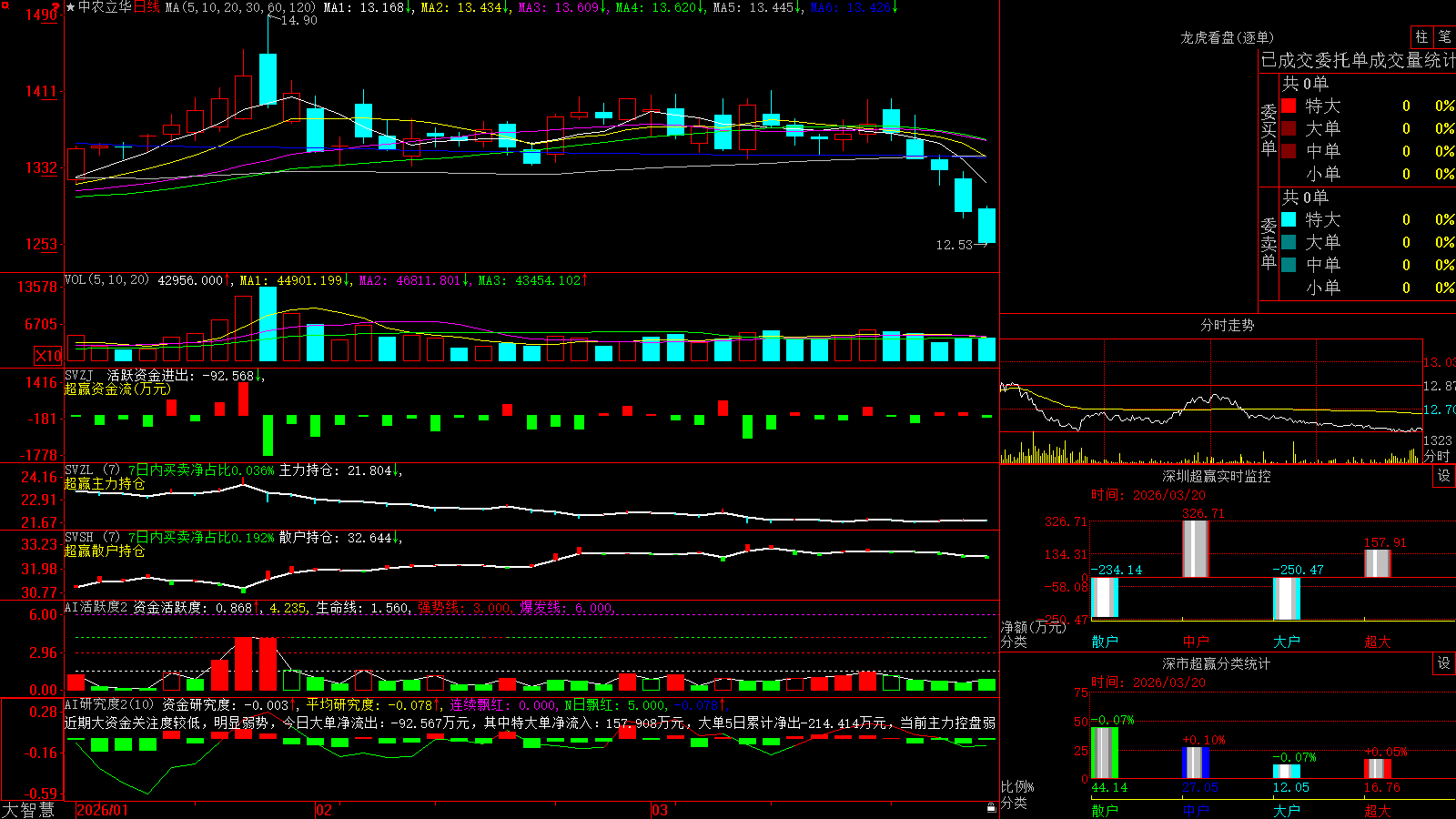Click the 超赢散户持仓 indicator label
Image resolution: width=1456 pixels, height=819 pixels.
tap(105, 551)
